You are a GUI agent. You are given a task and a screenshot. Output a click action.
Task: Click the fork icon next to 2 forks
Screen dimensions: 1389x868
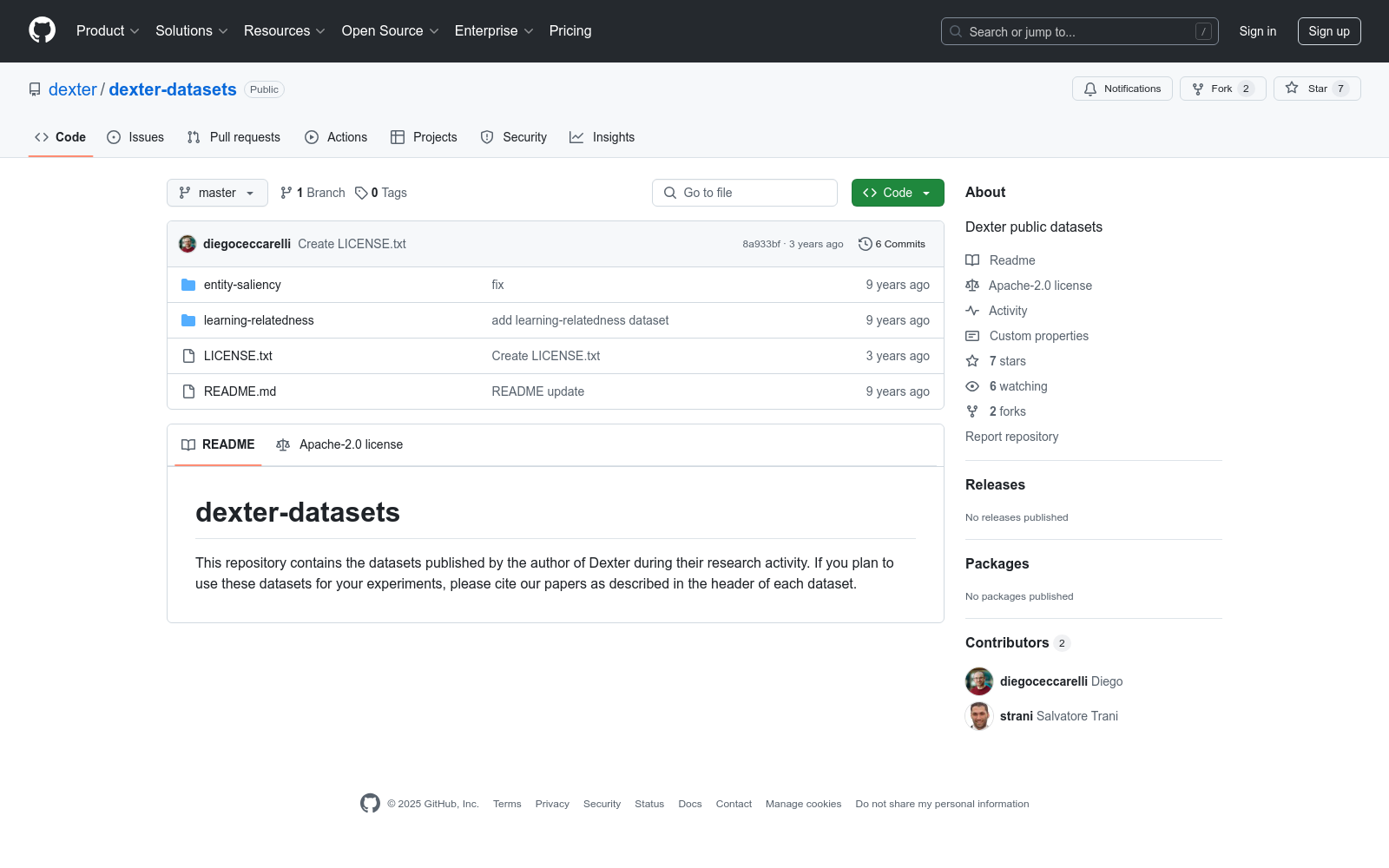(972, 411)
